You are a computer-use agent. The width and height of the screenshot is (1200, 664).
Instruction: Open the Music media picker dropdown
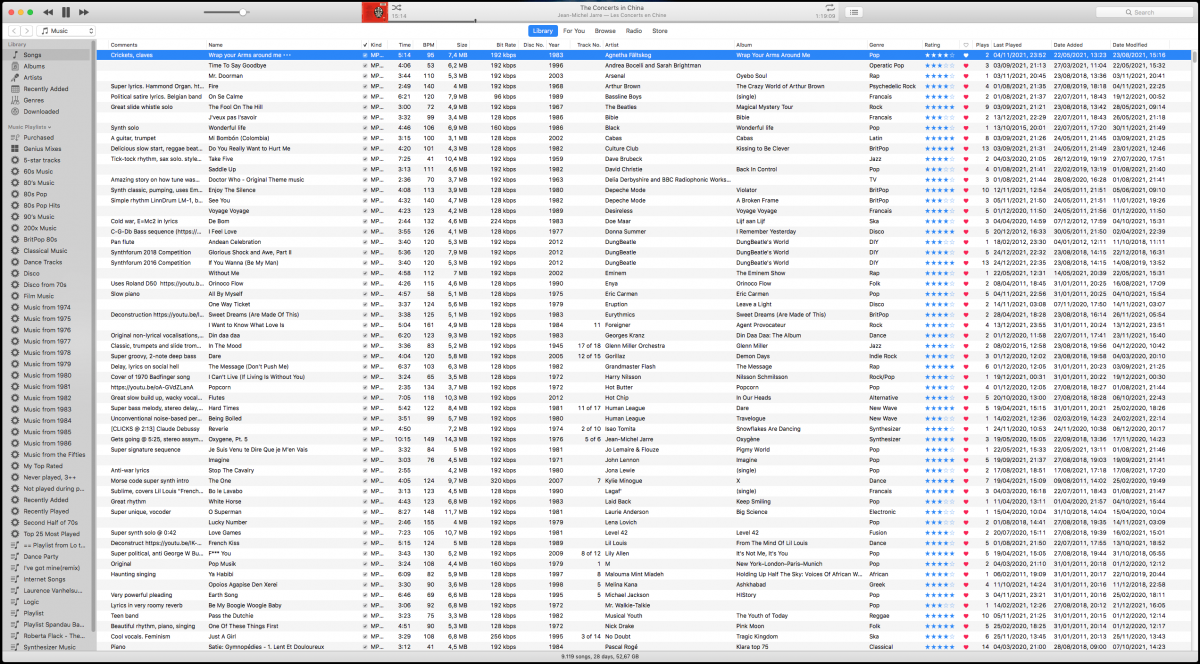[64, 31]
